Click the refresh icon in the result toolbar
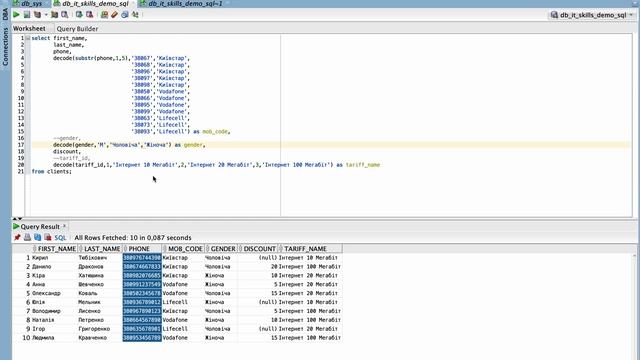 point(38,238)
